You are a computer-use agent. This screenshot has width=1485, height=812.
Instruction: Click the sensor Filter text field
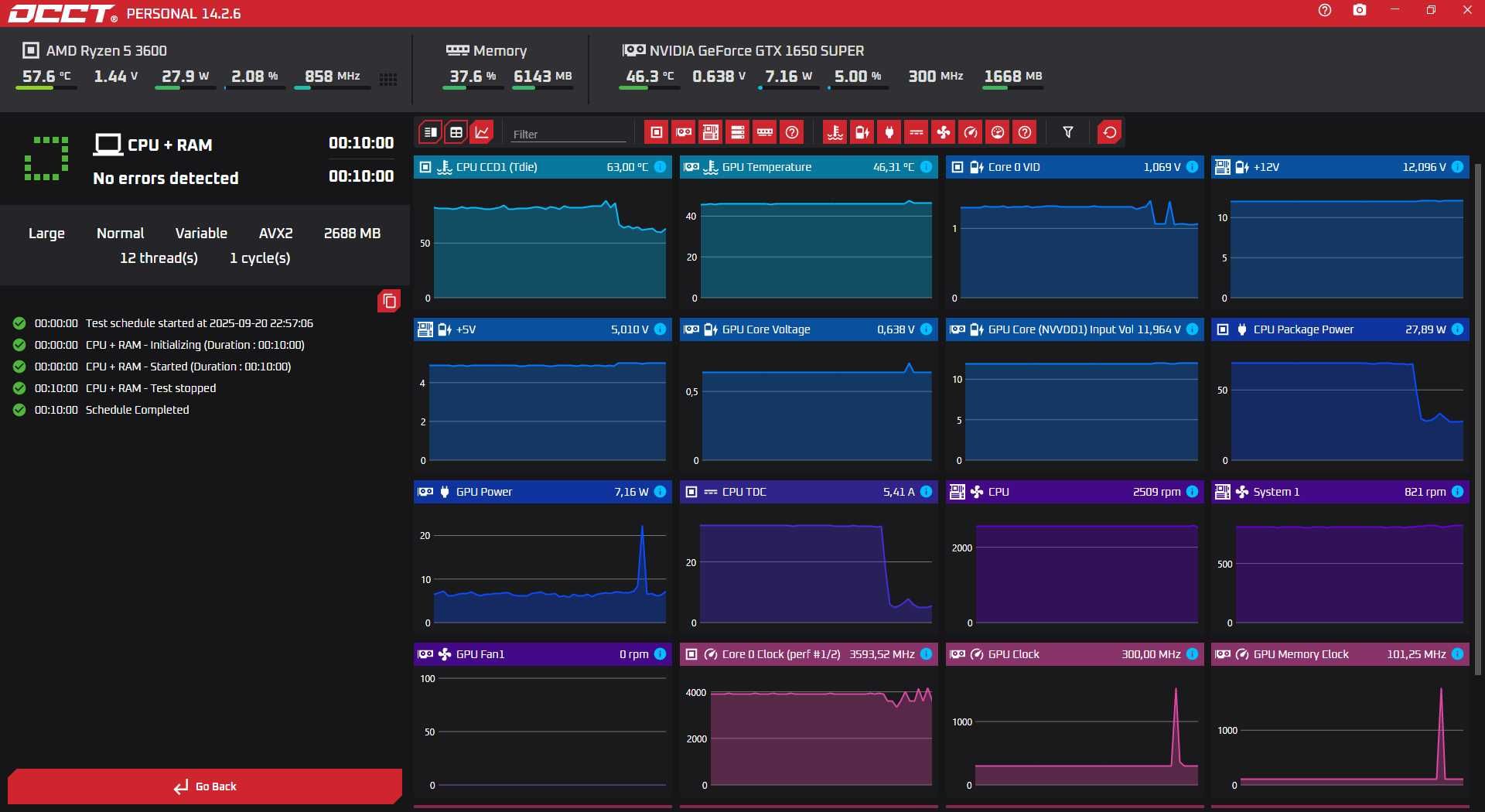pyautogui.click(x=568, y=134)
